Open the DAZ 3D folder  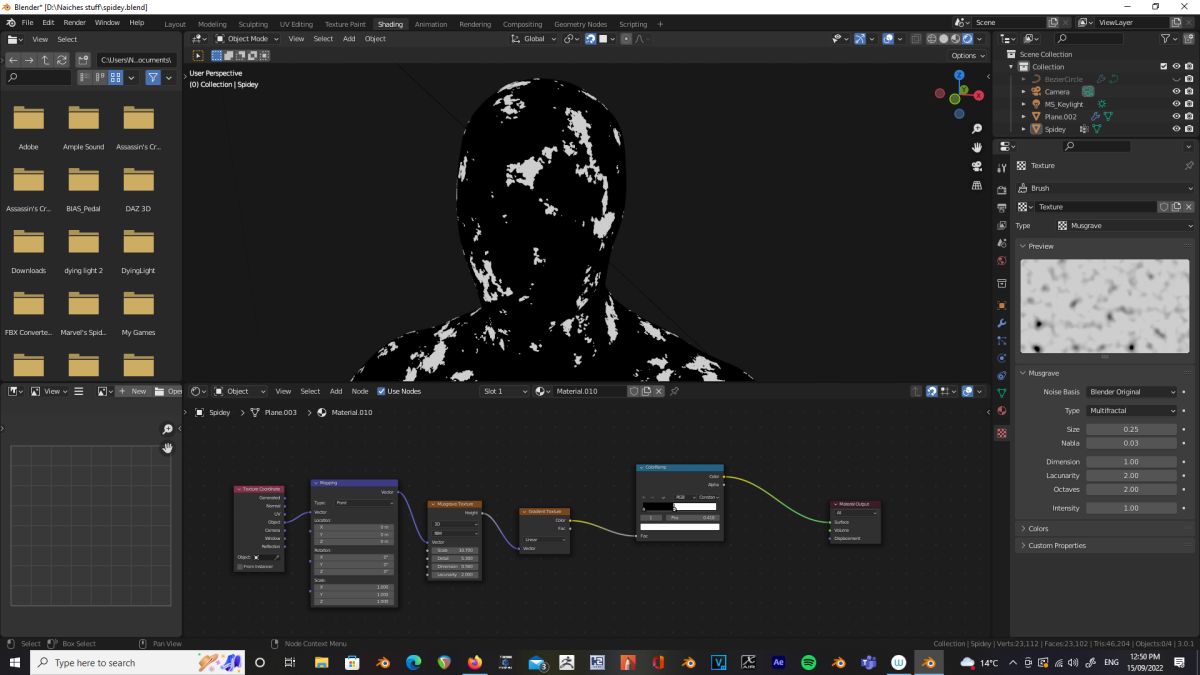[138, 189]
